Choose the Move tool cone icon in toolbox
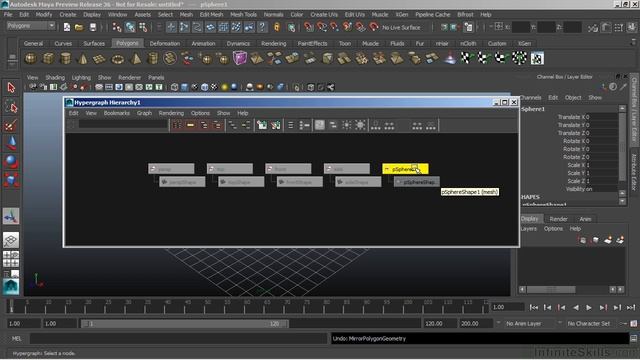 tap(11, 143)
